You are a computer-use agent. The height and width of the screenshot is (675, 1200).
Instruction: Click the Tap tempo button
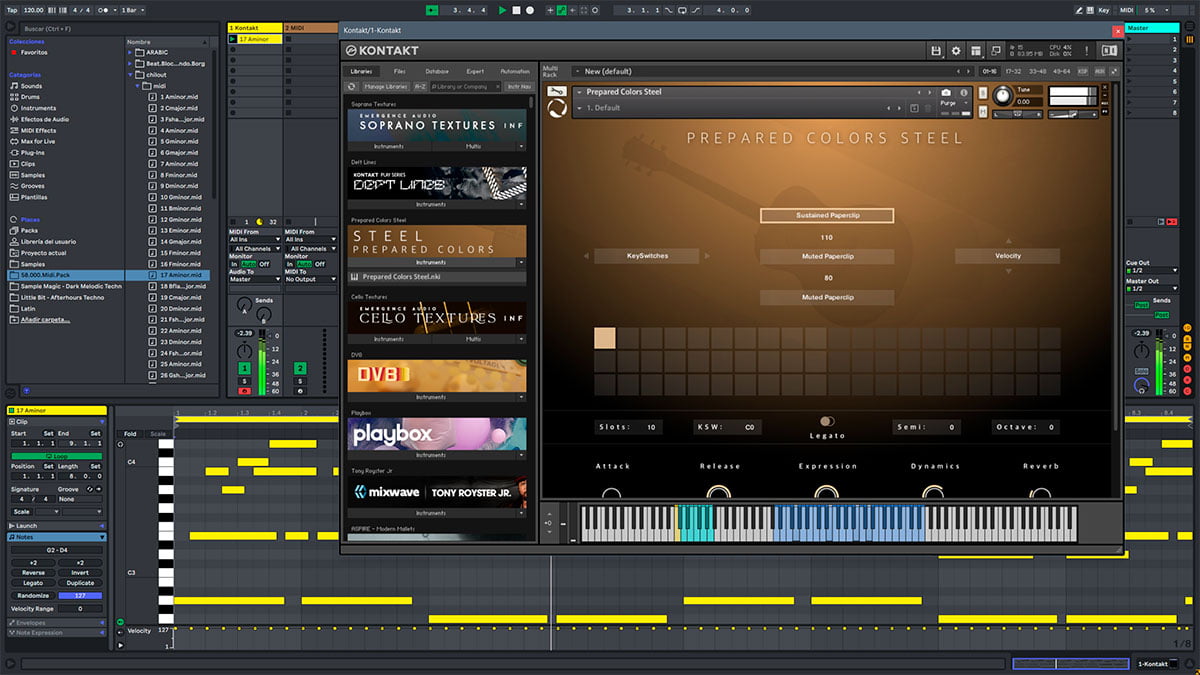click(x=12, y=10)
